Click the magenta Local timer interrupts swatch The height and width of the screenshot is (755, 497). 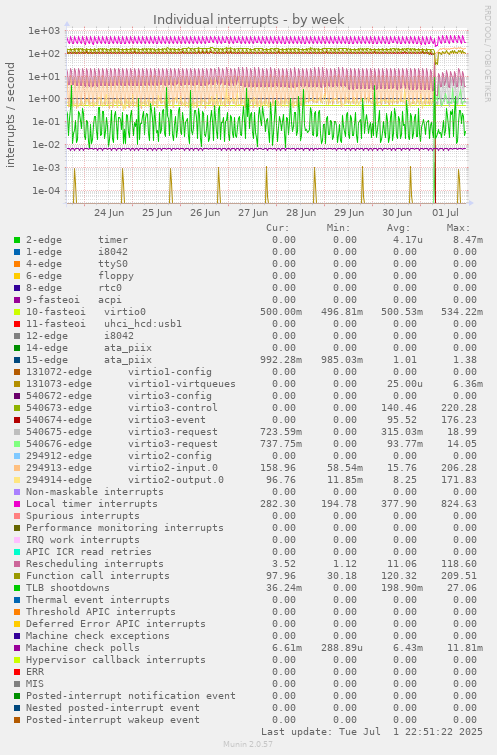17,504
